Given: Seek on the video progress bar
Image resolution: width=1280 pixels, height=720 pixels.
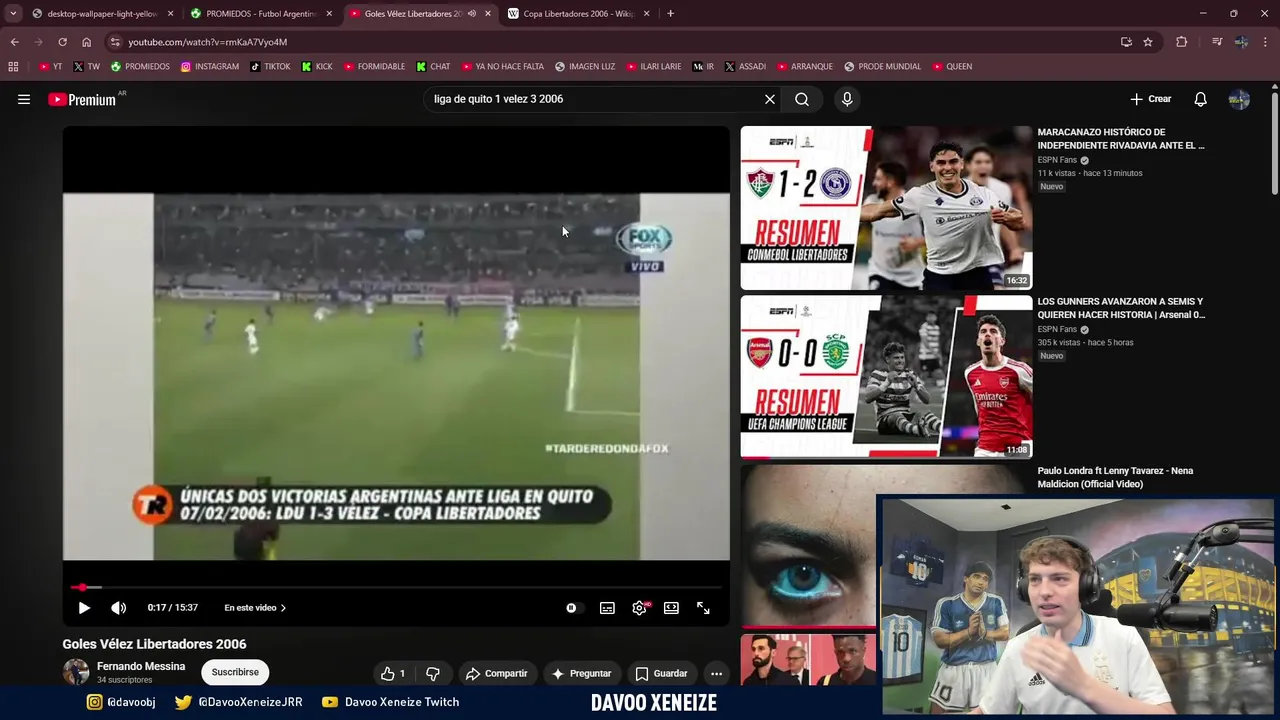Looking at the screenshot, I should (396, 587).
